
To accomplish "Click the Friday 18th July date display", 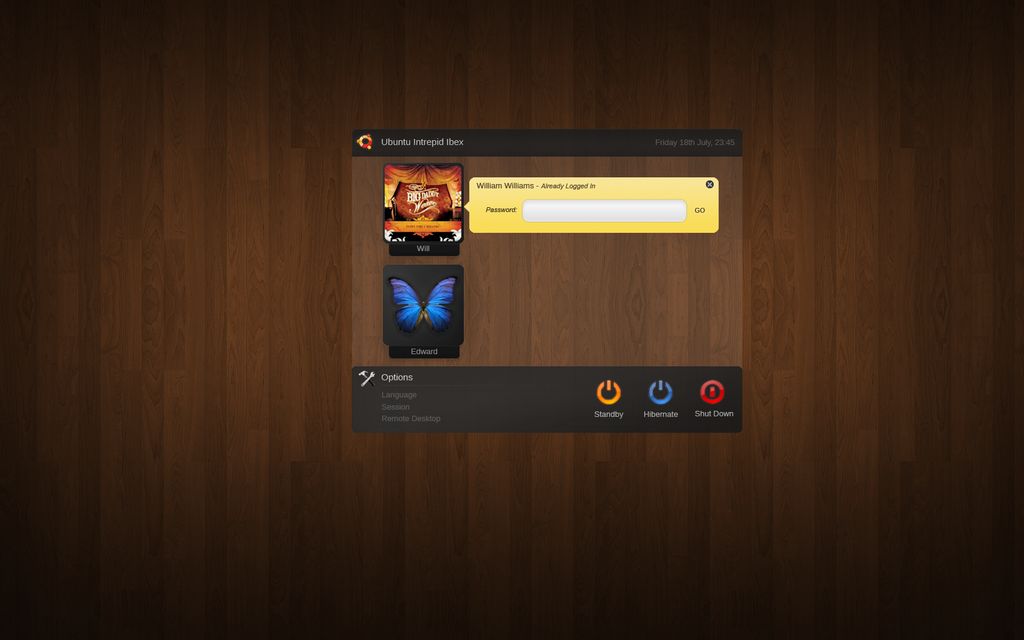I will point(693,142).
